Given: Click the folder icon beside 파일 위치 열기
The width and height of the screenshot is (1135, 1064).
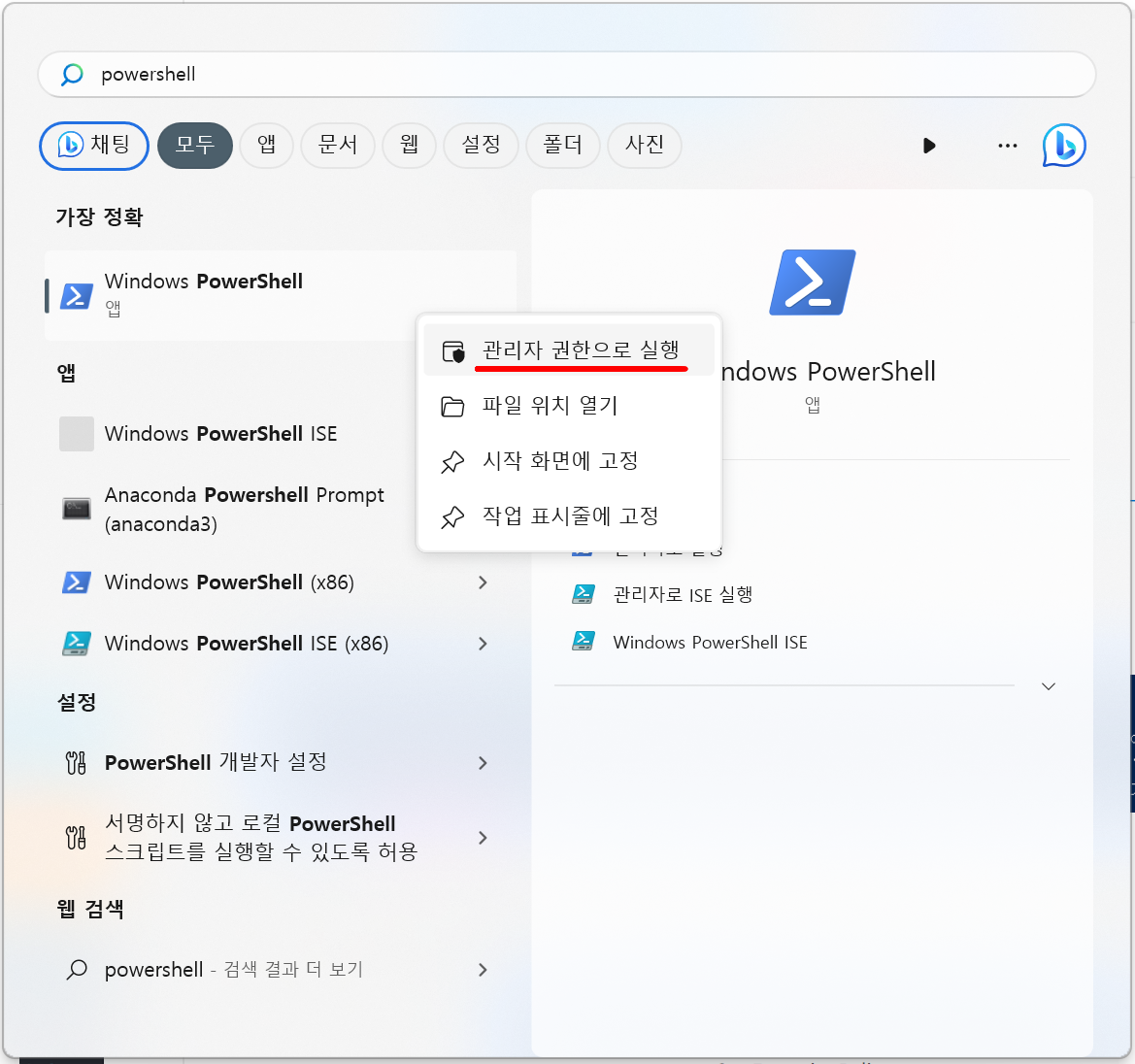Looking at the screenshot, I should [453, 406].
